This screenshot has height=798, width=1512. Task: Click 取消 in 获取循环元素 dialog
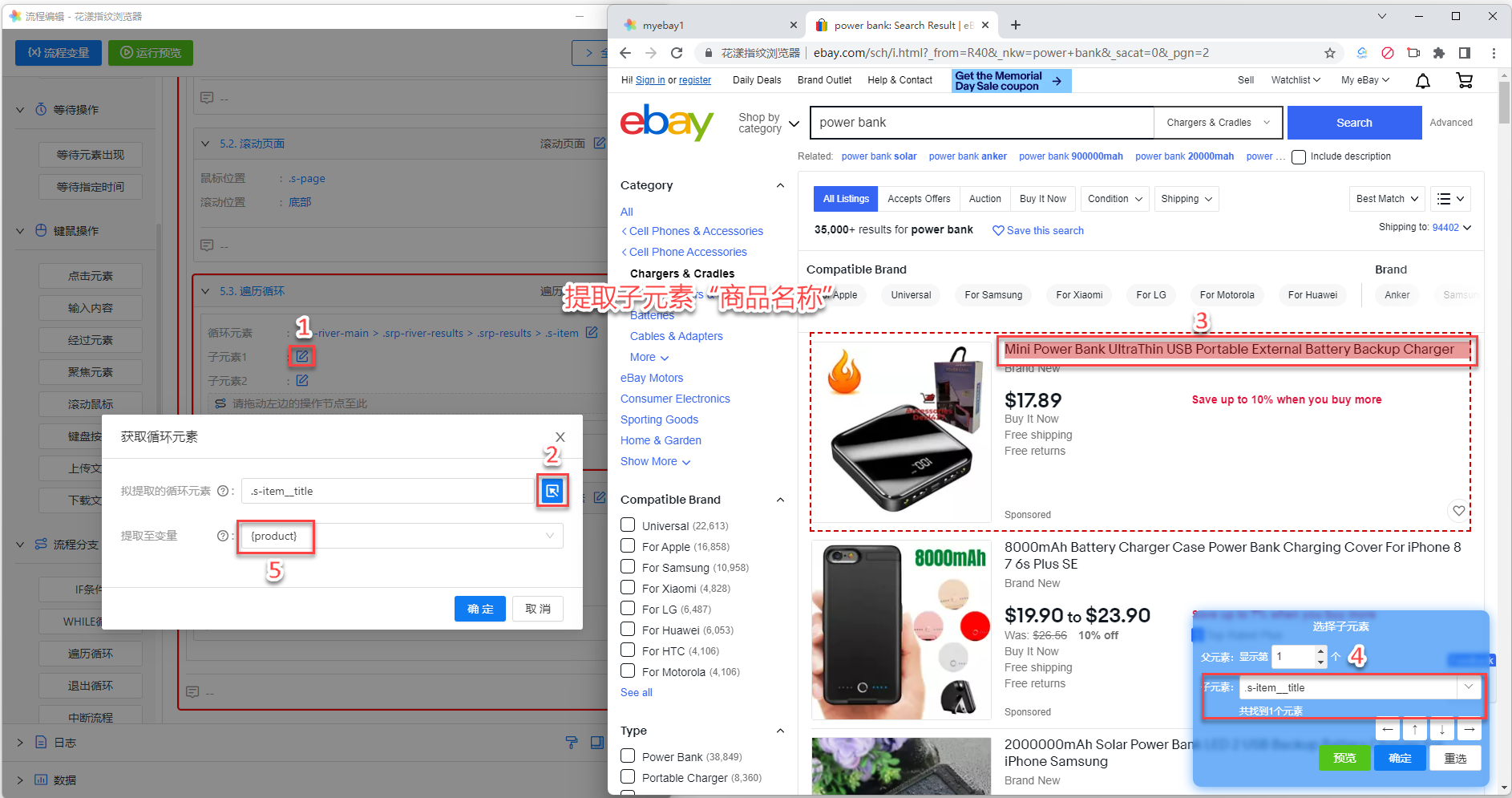538,609
